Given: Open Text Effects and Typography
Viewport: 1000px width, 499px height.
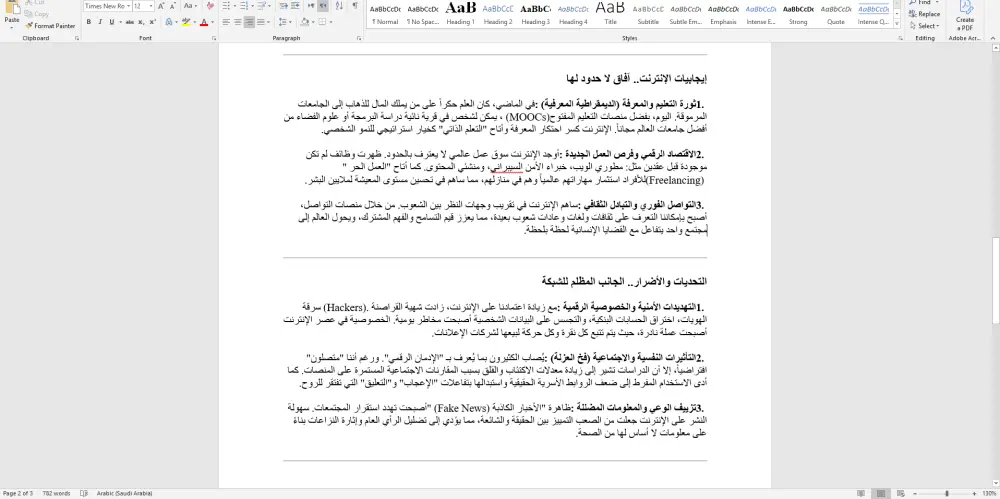Looking at the screenshot, I should [170, 22].
